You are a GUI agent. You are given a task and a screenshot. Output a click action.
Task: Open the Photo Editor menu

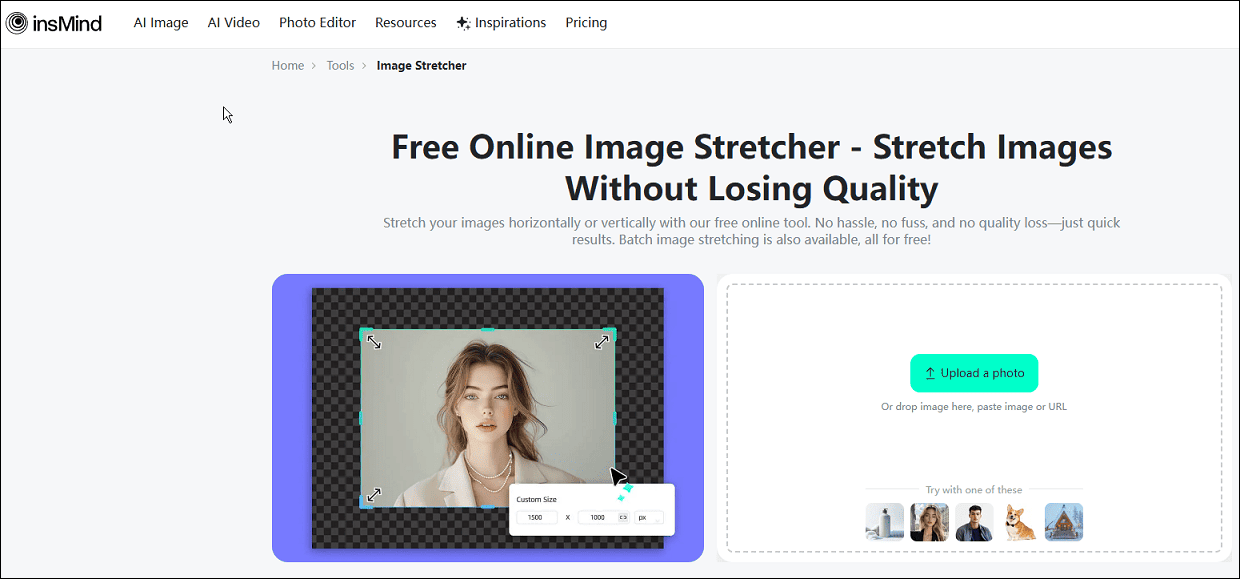[x=317, y=22]
